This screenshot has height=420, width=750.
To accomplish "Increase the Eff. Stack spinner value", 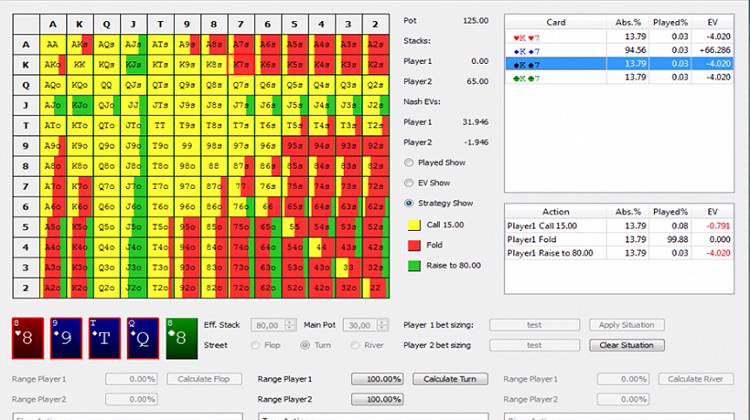I will (289, 321).
